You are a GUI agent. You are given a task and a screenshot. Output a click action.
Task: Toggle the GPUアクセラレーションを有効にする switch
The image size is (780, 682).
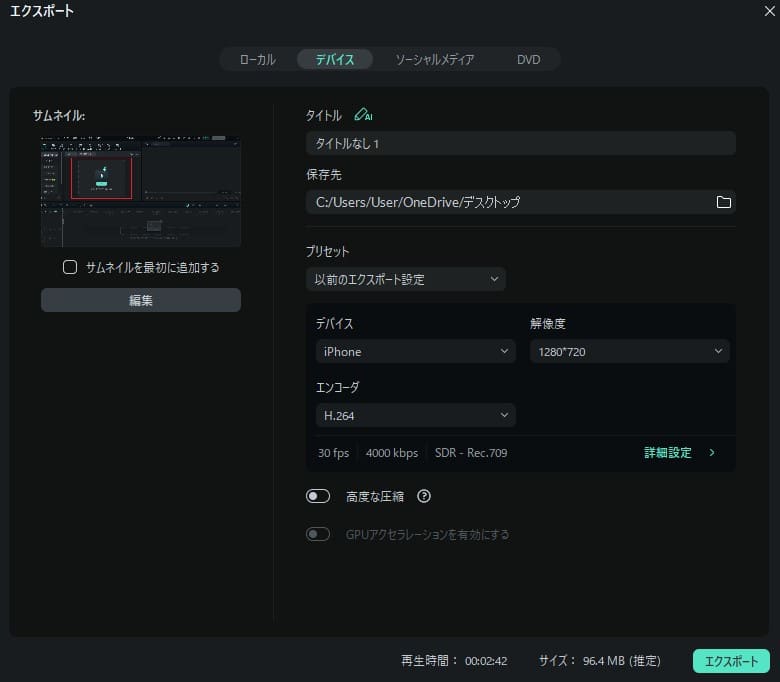pyautogui.click(x=318, y=534)
